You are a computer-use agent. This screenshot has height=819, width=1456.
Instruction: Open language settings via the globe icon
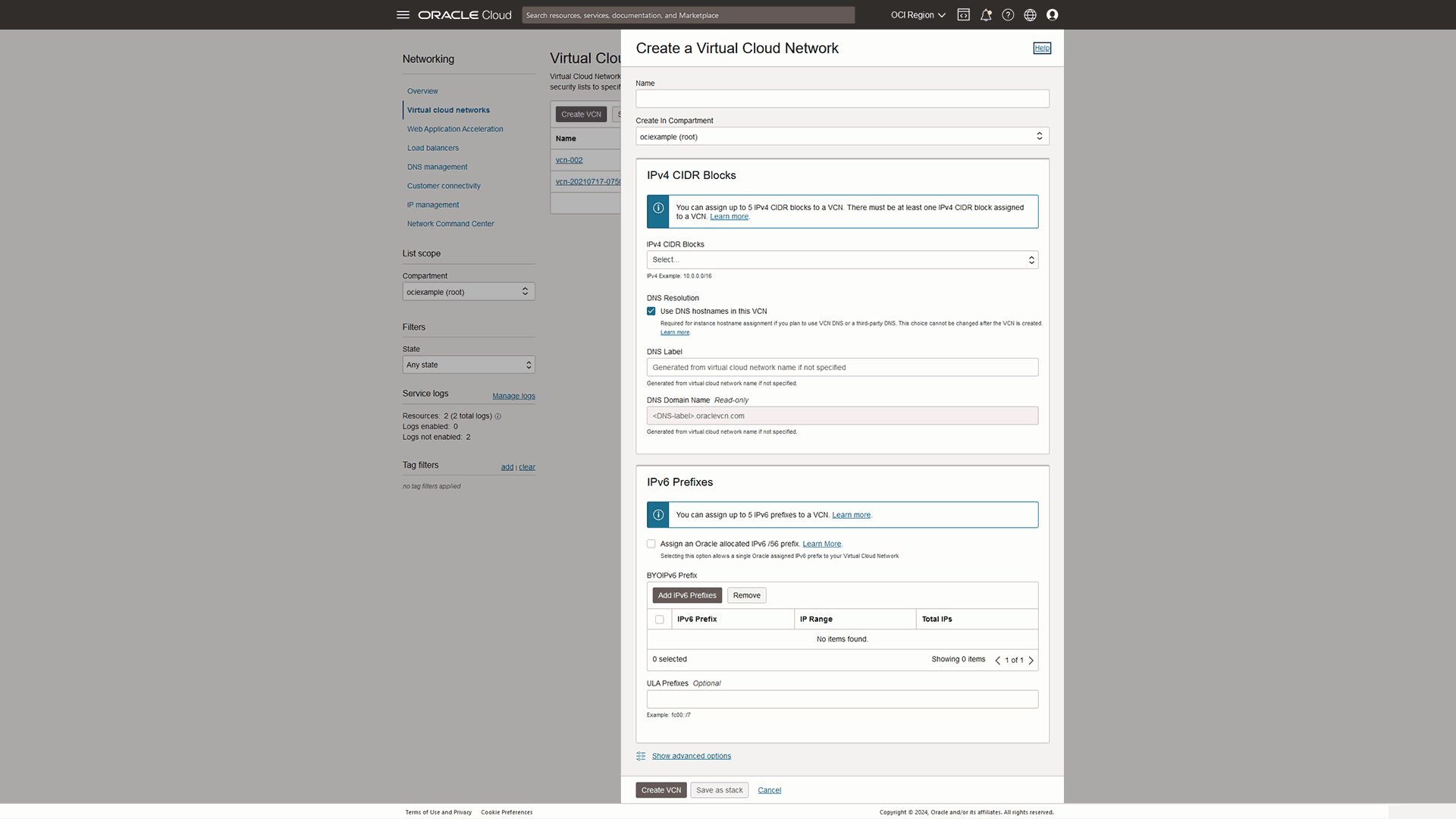point(1029,14)
